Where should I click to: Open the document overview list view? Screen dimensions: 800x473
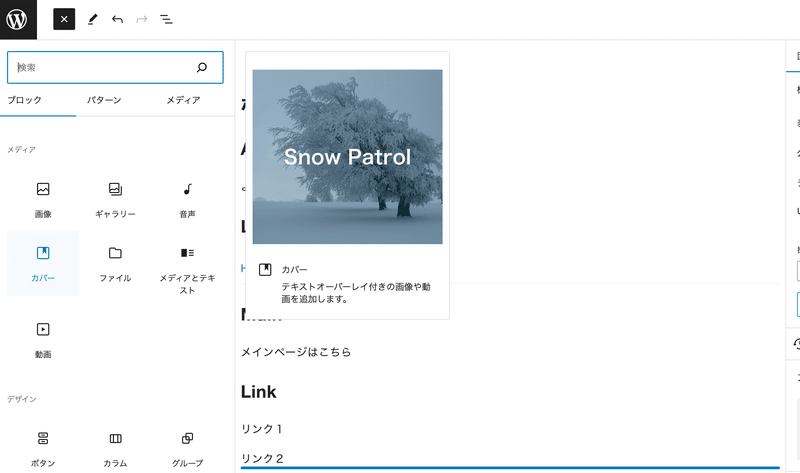click(166, 19)
